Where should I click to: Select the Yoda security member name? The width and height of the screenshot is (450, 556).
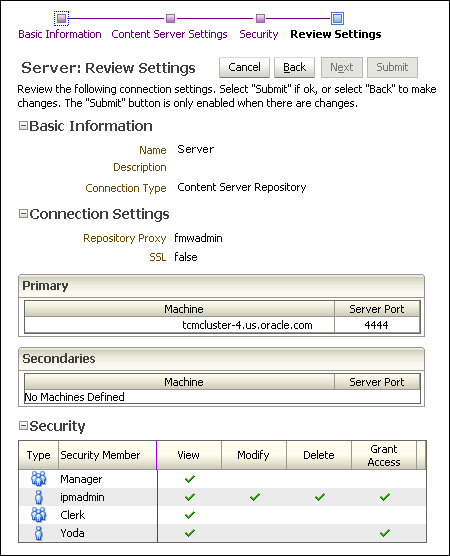click(72, 533)
